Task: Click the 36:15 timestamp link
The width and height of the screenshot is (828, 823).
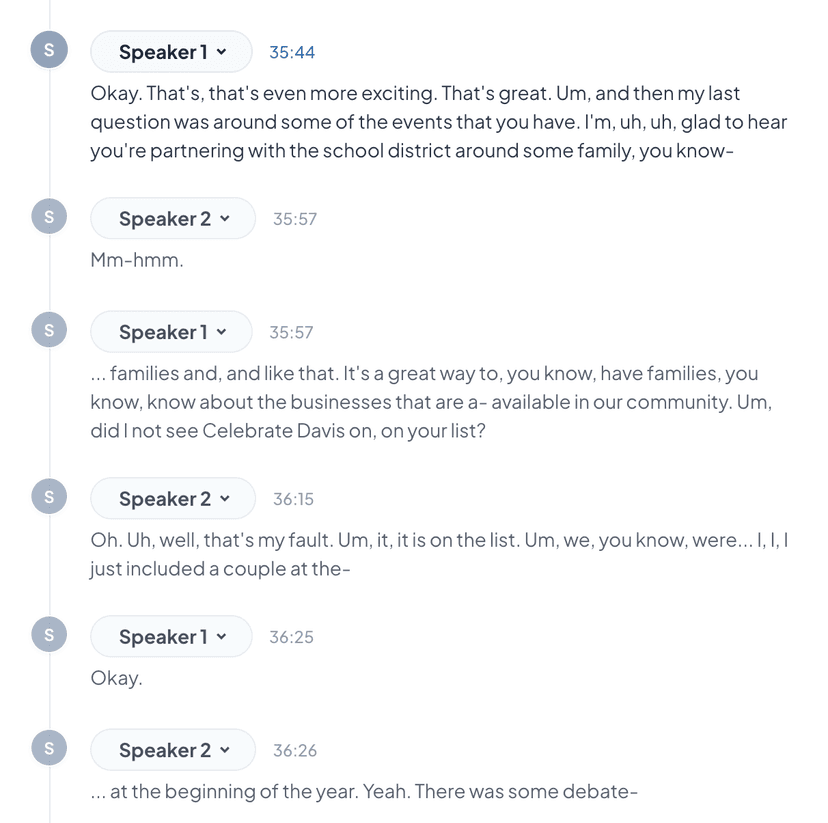Action: click(x=291, y=498)
